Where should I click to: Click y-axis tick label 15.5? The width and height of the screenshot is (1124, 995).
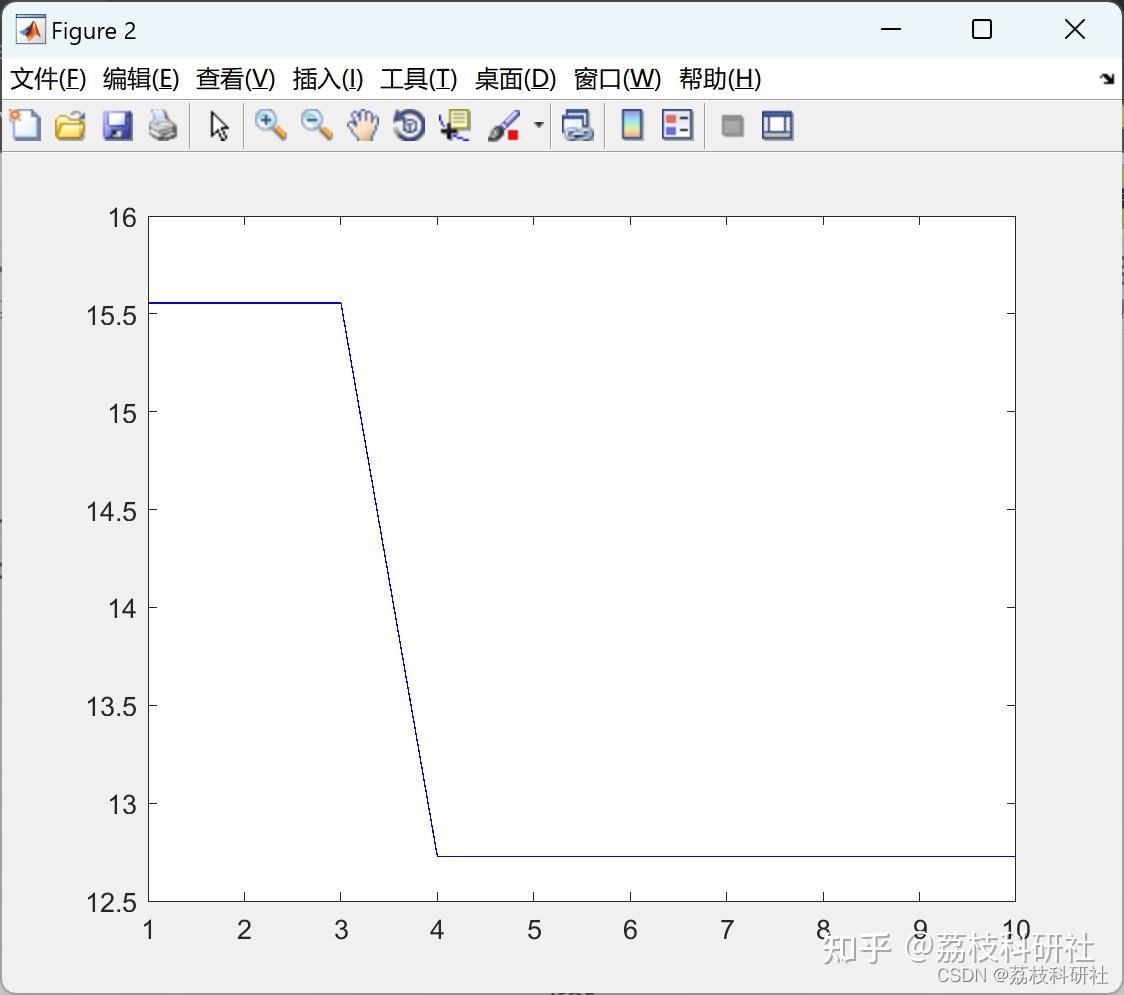coord(111,315)
